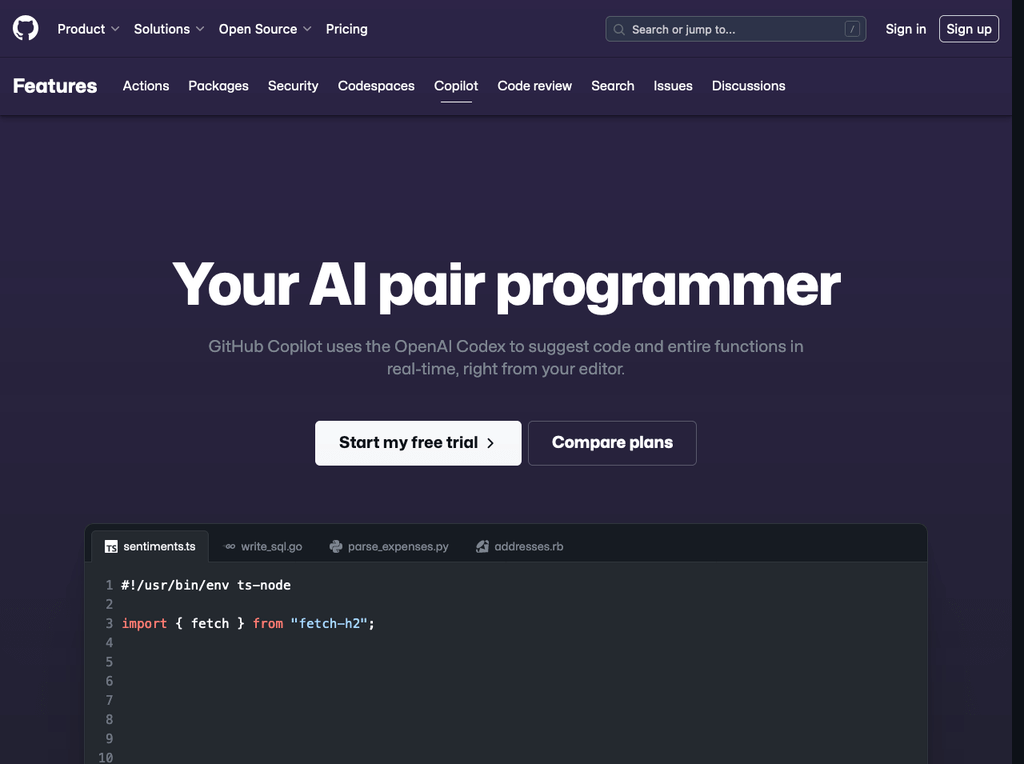Open the Code review feature tab

[x=534, y=86]
